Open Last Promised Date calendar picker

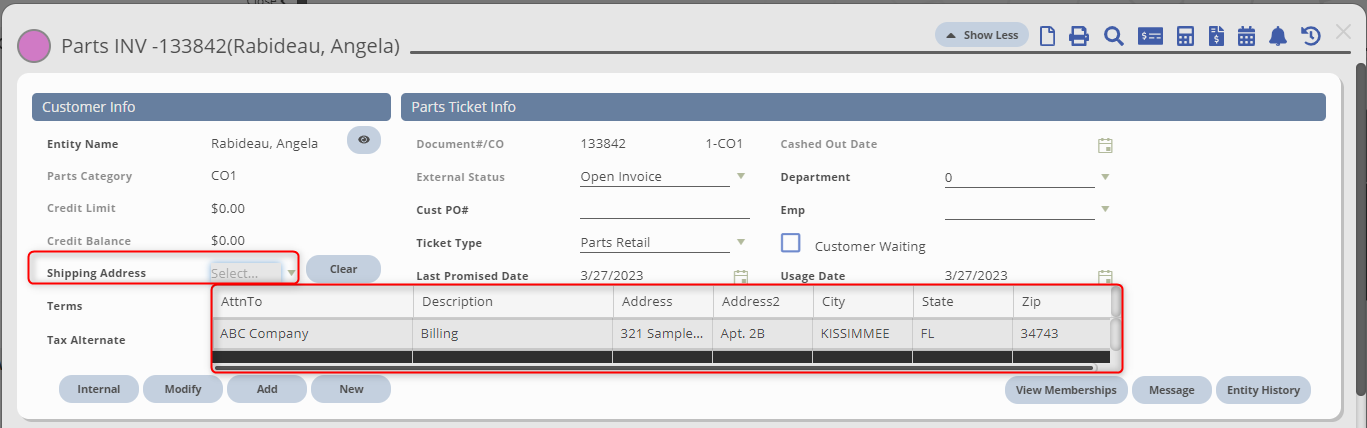click(x=741, y=276)
